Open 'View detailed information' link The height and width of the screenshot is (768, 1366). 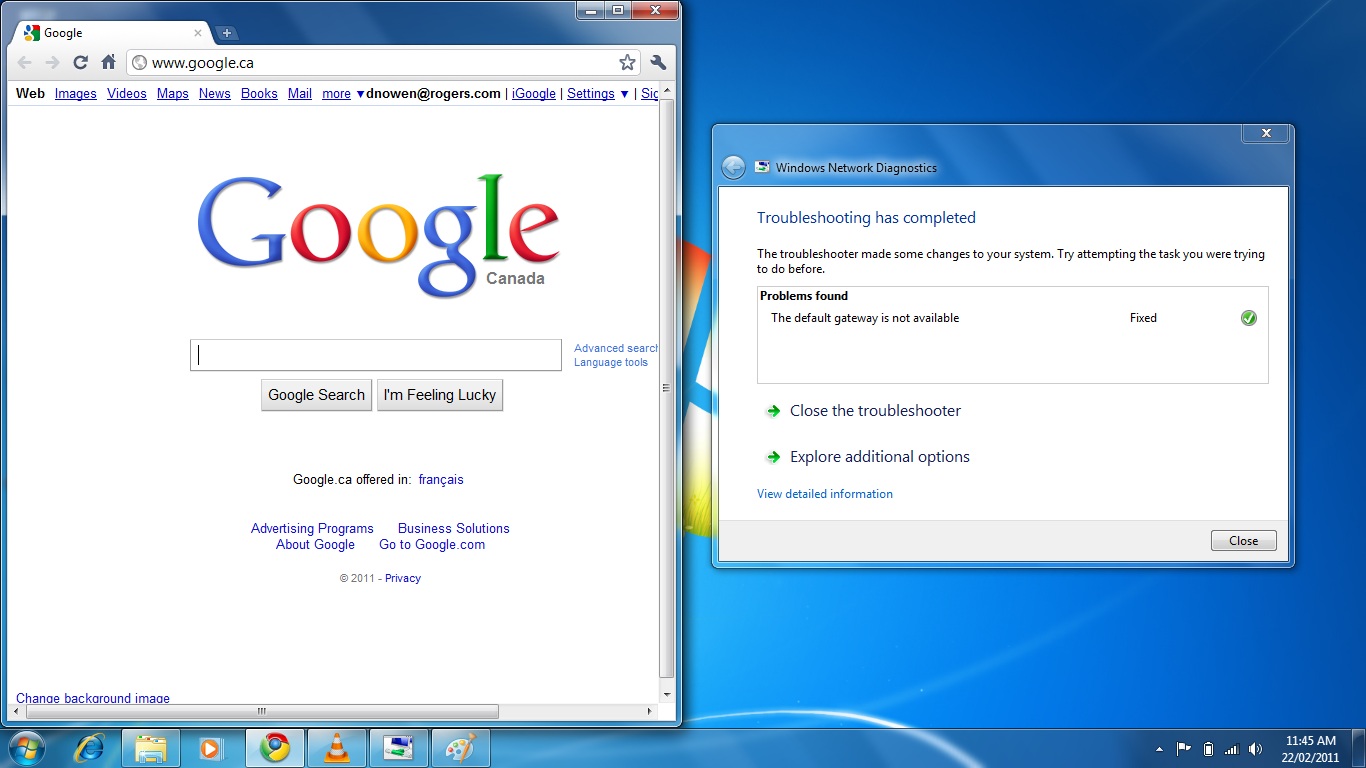click(x=825, y=494)
